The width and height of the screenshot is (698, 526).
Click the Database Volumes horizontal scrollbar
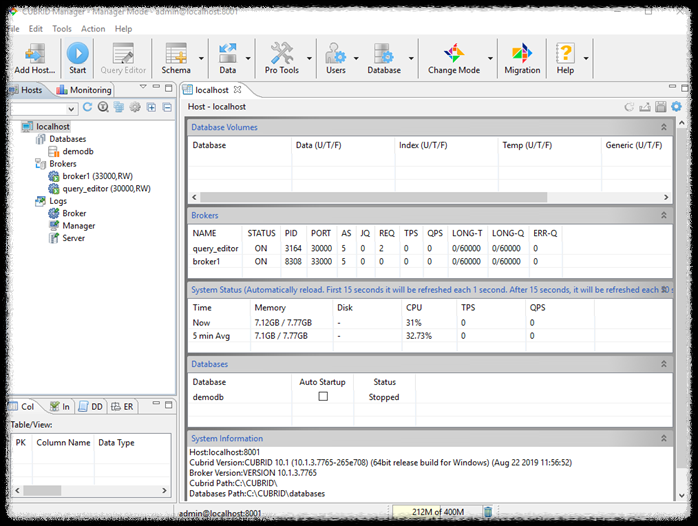tap(373, 197)
